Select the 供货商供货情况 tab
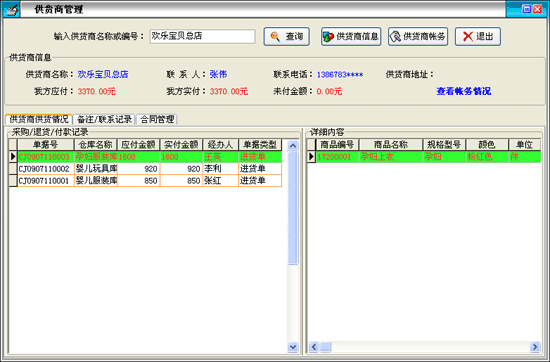Viewport: 550px width, 362px height. 39,119
